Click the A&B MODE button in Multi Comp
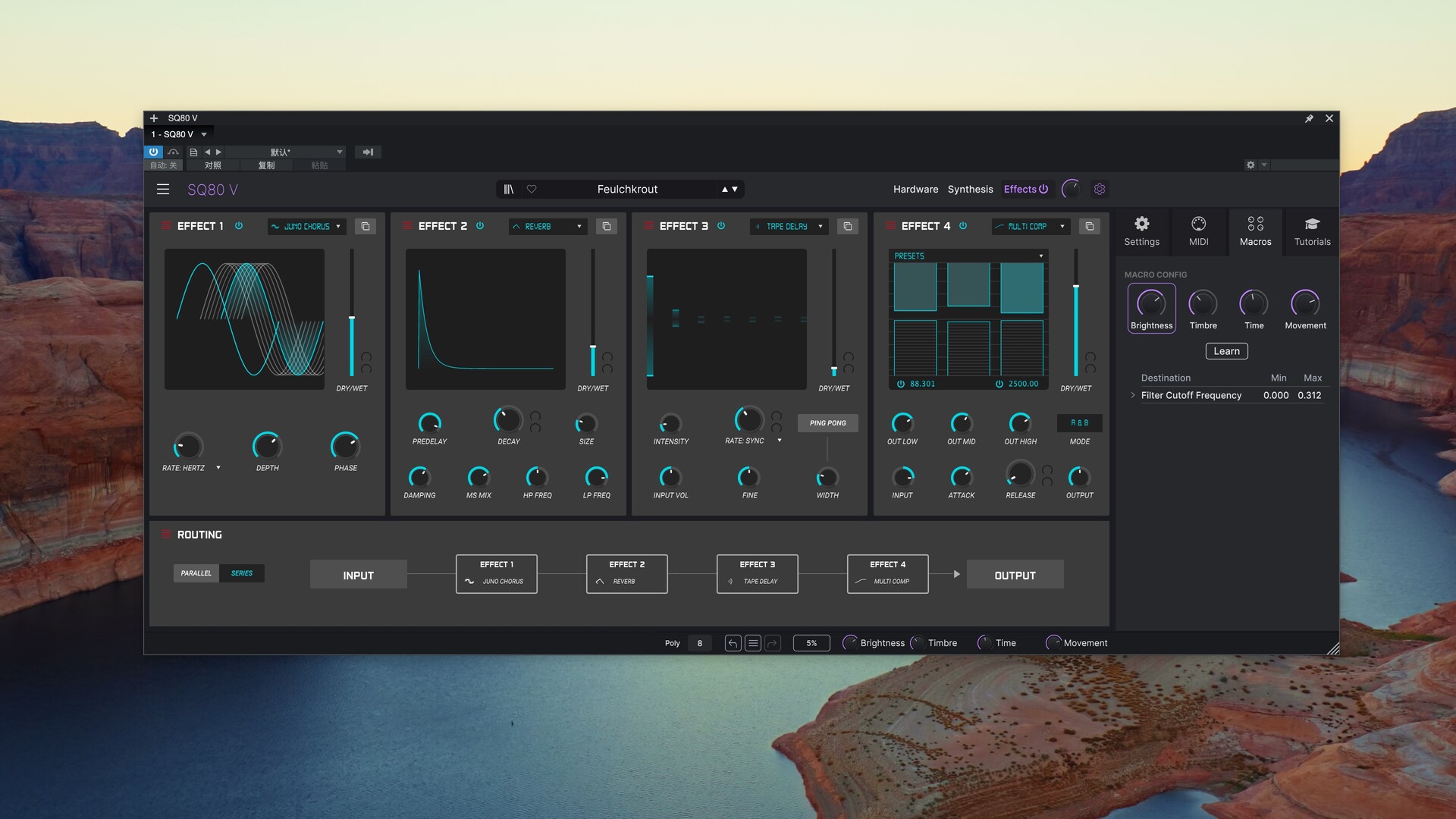 (1079, 423)
